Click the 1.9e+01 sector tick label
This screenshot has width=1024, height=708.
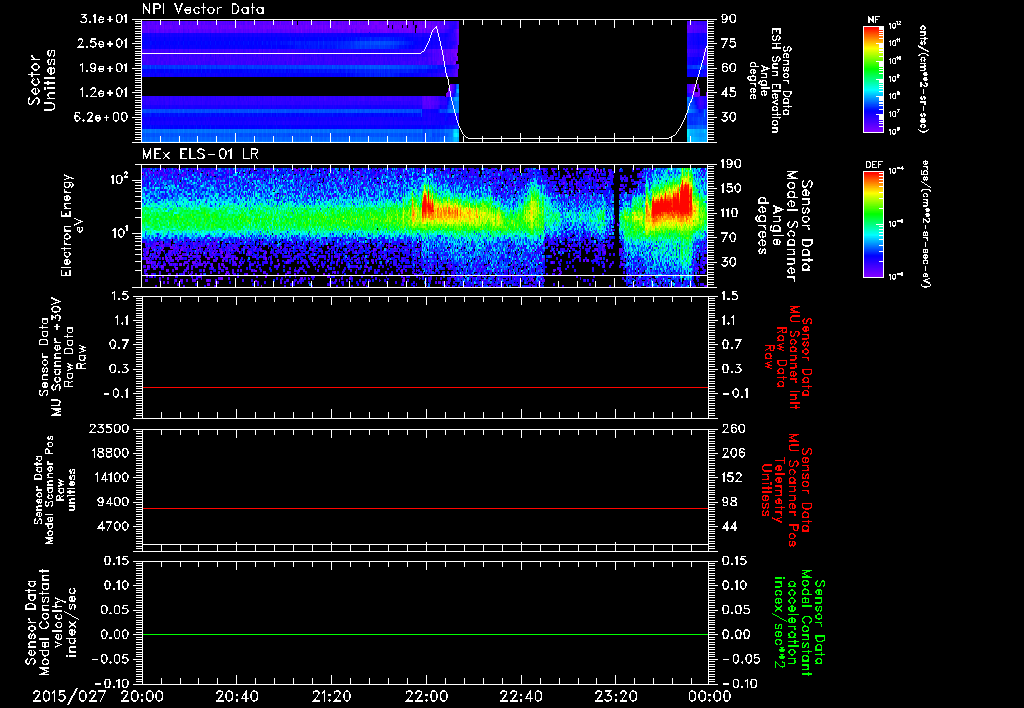(104, 68)
